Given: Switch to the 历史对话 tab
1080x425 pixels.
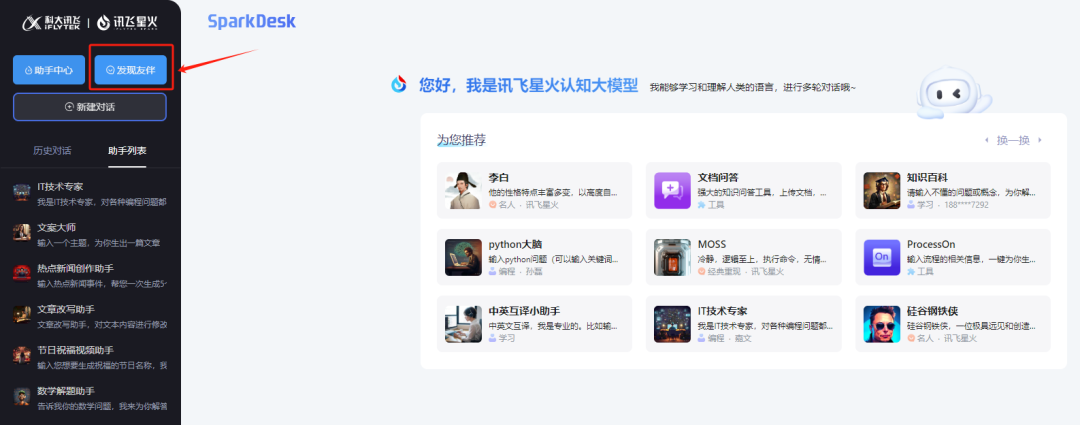Looking at the screenshot, I should [x=52, y=150].
